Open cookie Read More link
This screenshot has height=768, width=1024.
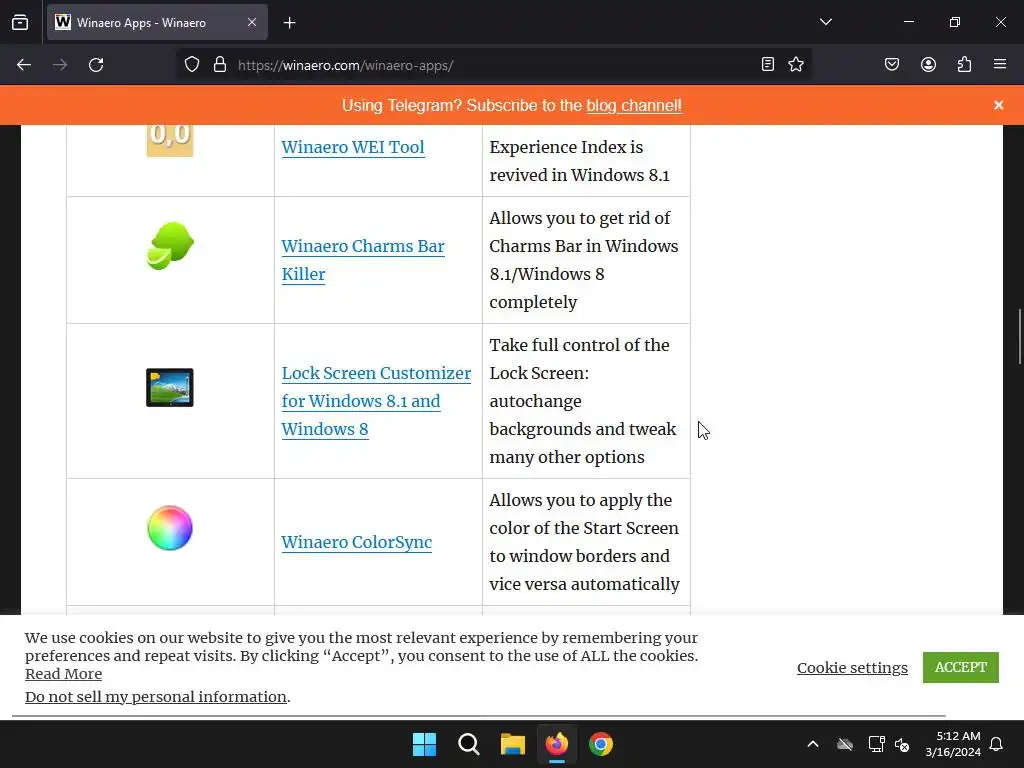point(63,673)
